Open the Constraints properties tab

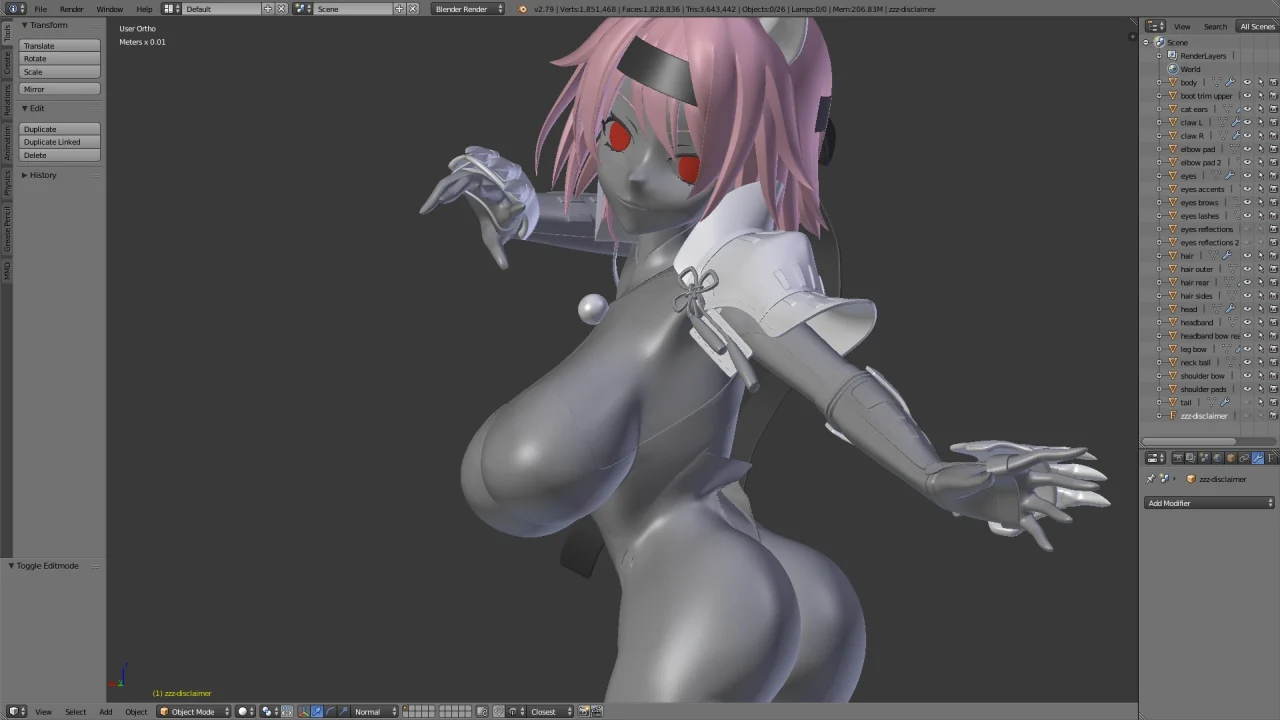point(1244,458)
